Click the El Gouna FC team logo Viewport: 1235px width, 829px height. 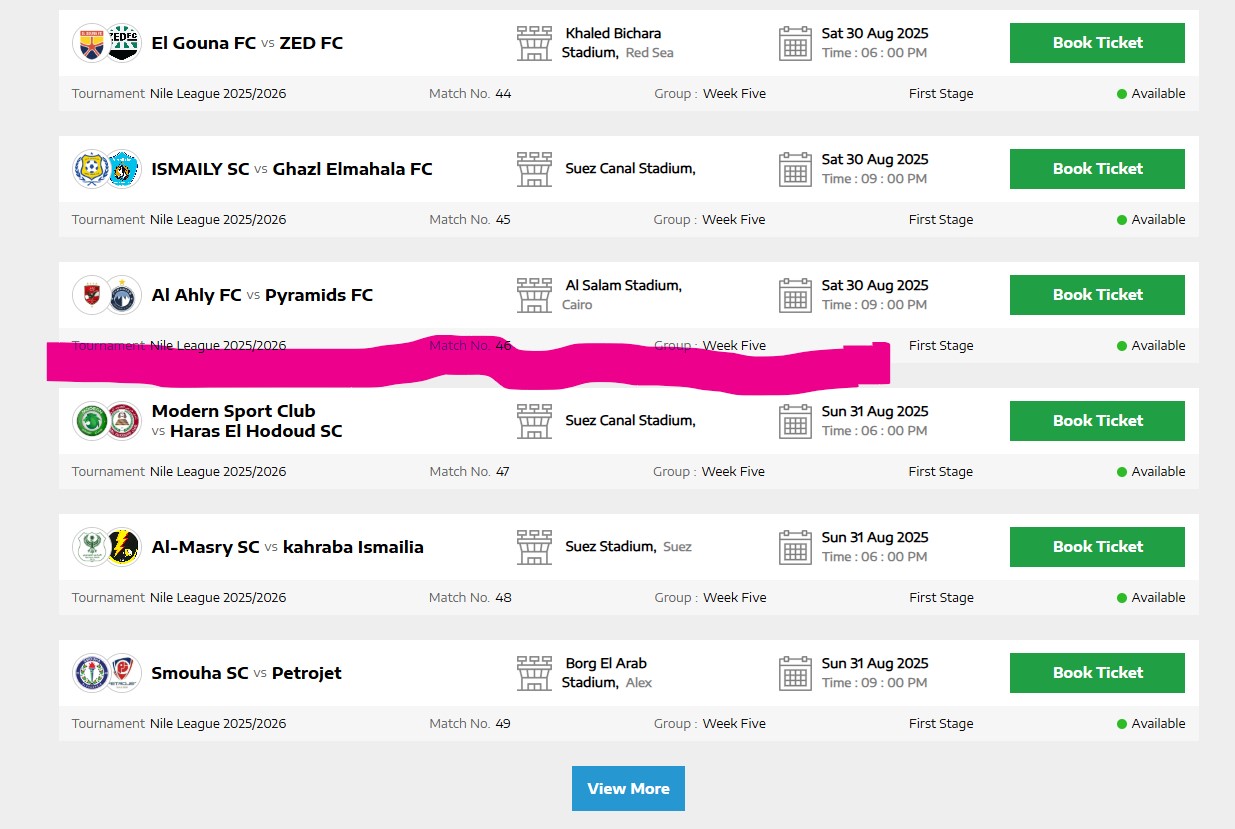91,43
